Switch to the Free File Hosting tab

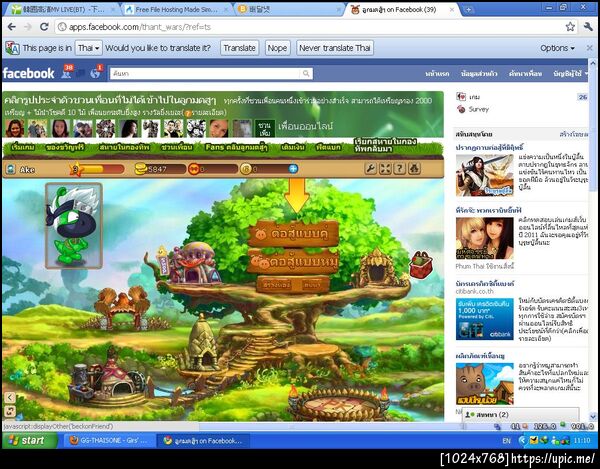(x=176, y=10)
